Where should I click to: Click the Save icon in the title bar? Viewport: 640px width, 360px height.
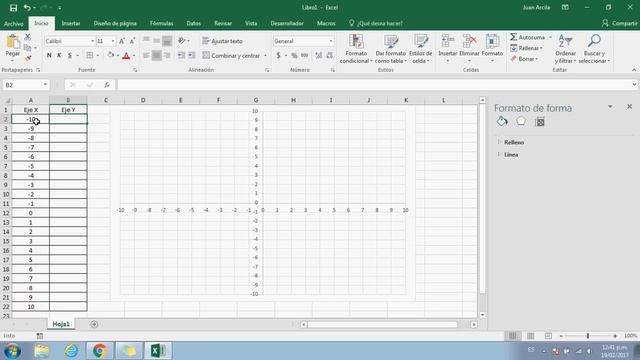(13, 8)
